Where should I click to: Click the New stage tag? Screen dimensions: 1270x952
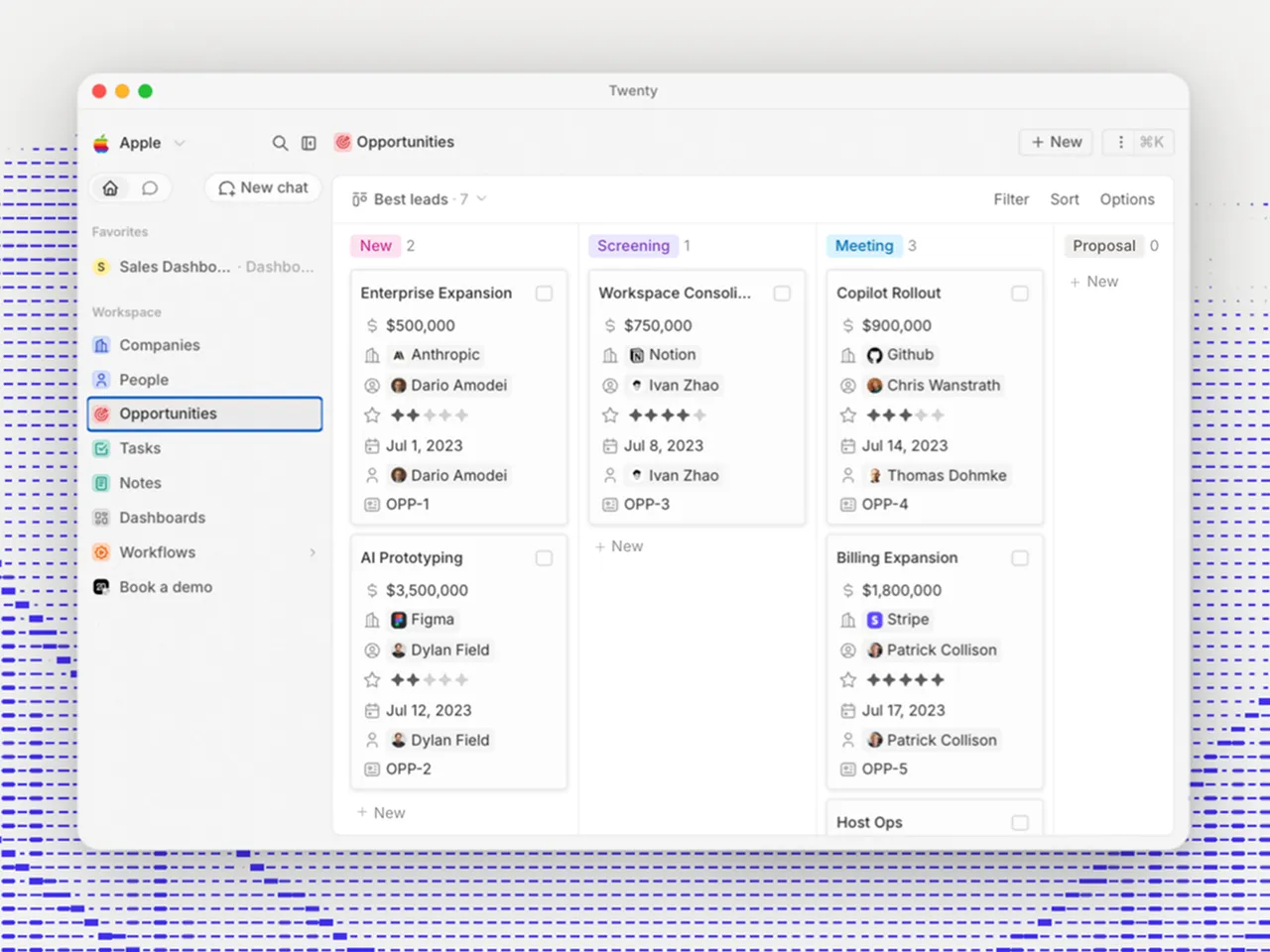pyautogui.click(x=376, y=246)
